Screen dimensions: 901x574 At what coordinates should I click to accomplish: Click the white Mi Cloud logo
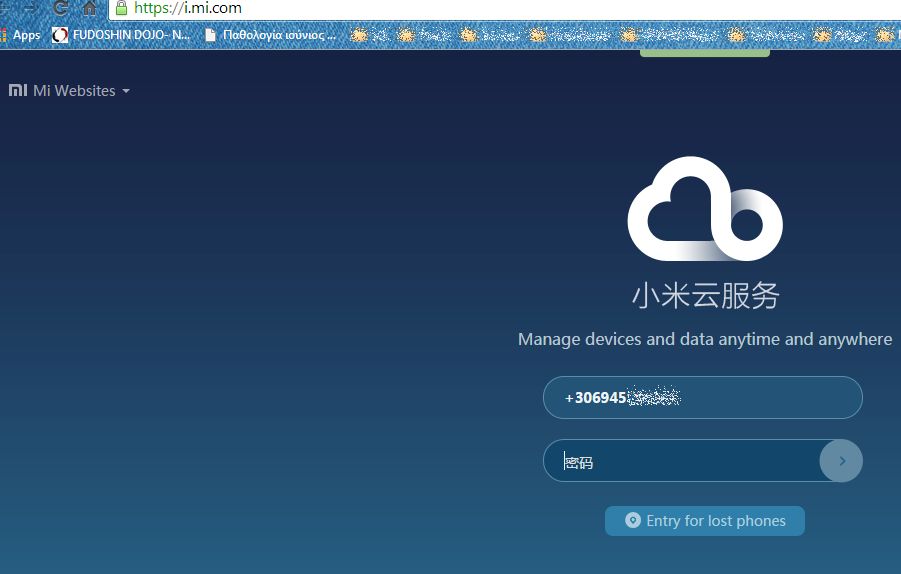coord(705,209)
